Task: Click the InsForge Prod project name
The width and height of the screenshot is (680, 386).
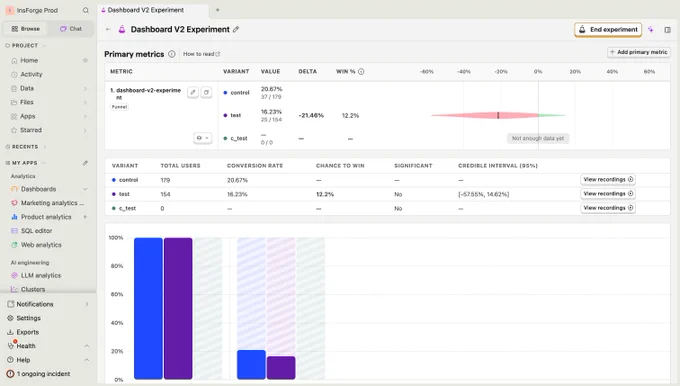Action: pos(37,10)
